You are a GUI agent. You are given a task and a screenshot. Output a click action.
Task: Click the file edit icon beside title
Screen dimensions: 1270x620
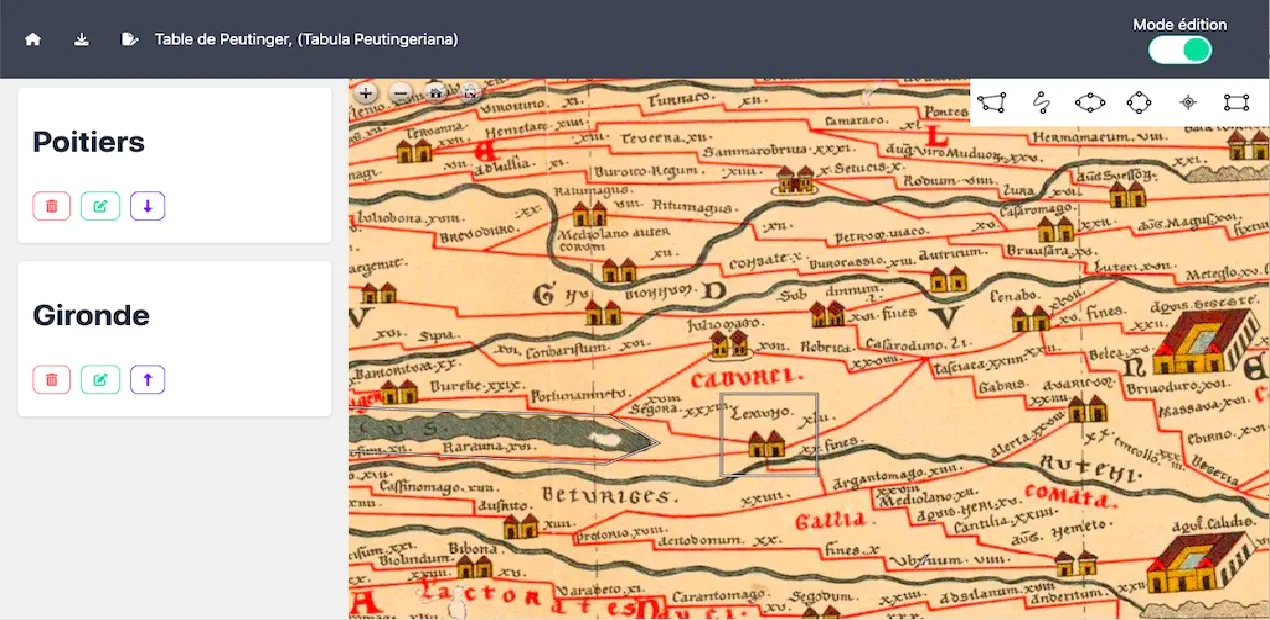[x=129, y=40]
